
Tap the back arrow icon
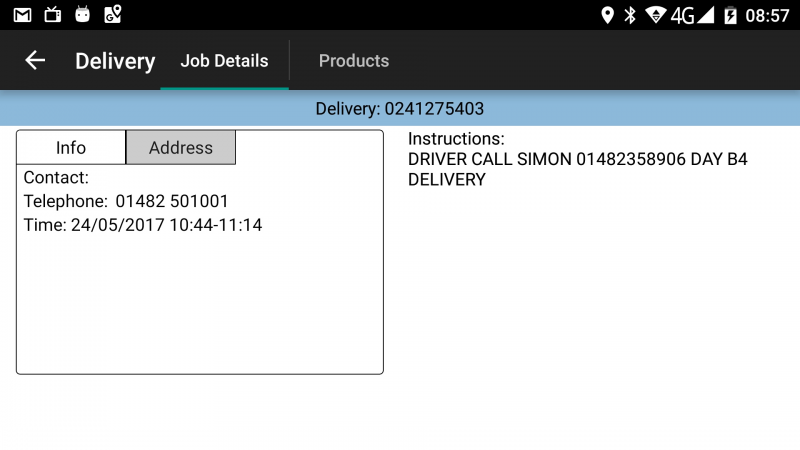click(35, 60)
